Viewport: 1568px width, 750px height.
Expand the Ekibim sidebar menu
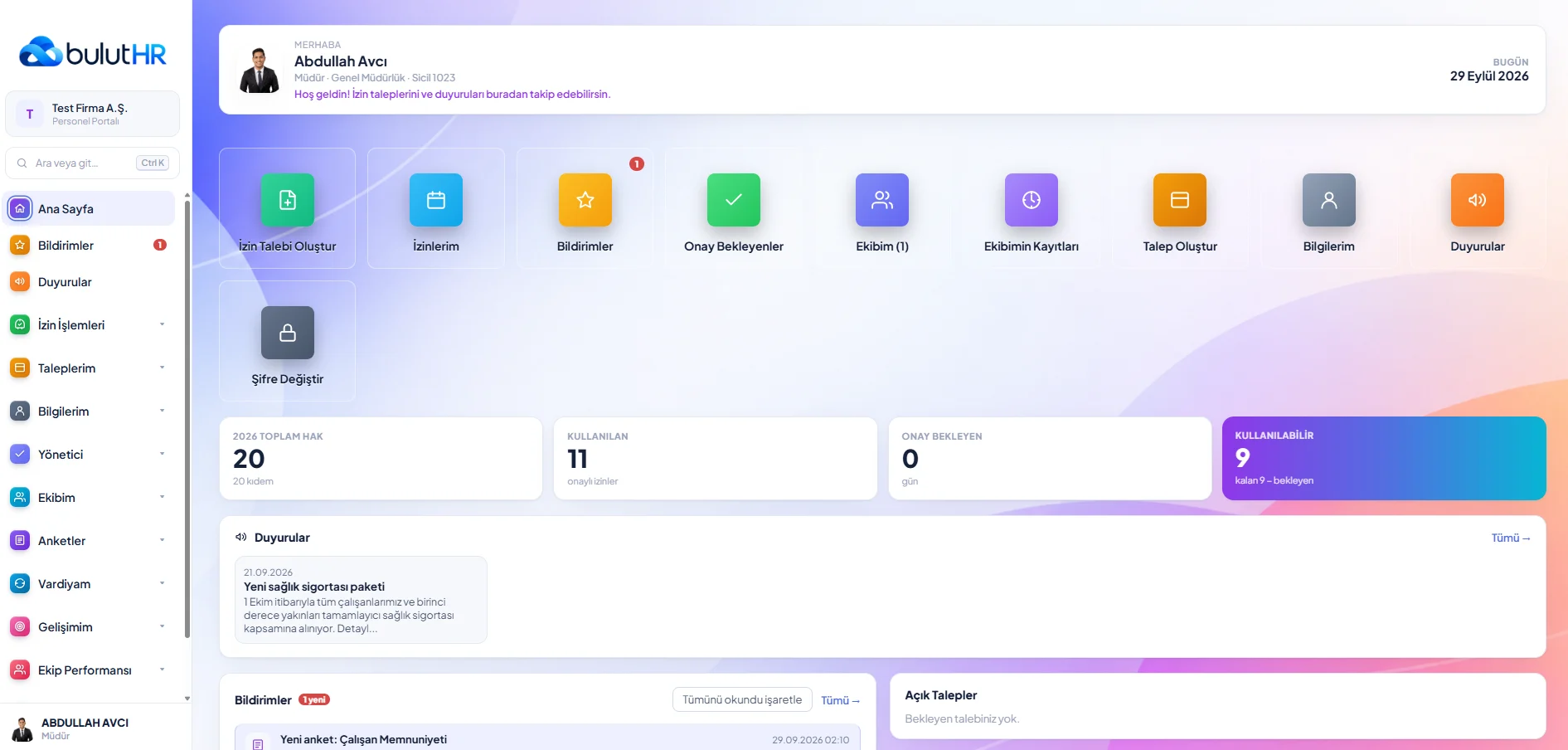90,497
